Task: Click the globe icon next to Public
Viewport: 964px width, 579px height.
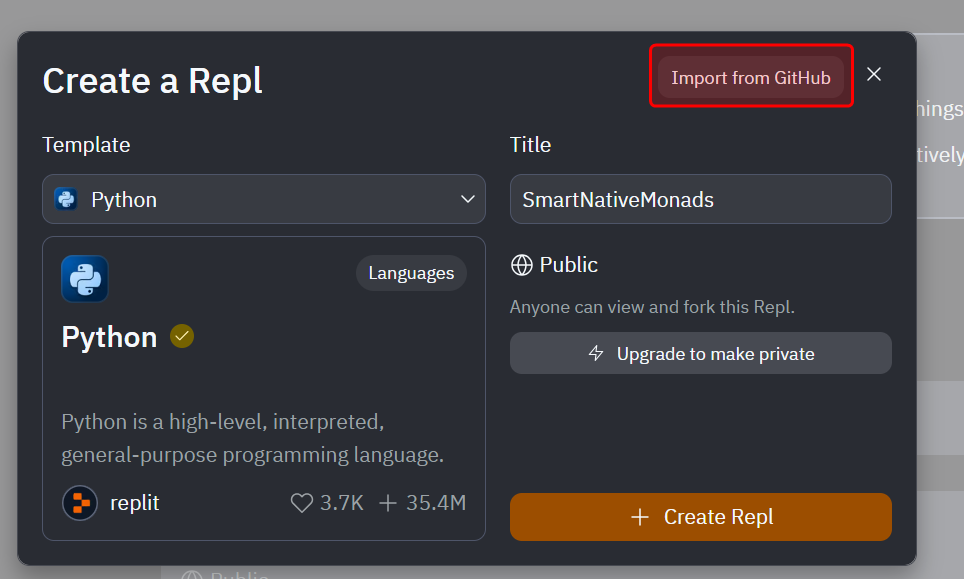Action: pos(521,265)
